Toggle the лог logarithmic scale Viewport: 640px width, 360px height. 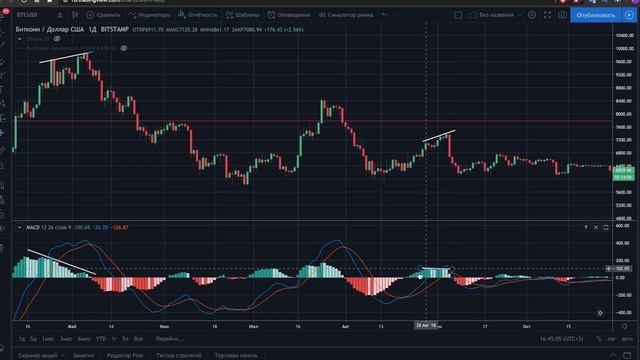click(611, 339)
